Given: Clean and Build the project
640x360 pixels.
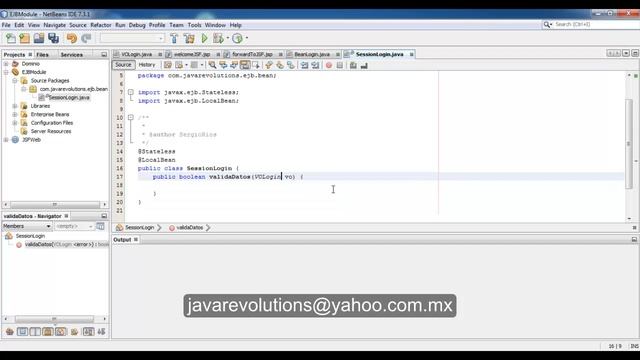Looking at the screenshot, I should (x=189, y=38).
